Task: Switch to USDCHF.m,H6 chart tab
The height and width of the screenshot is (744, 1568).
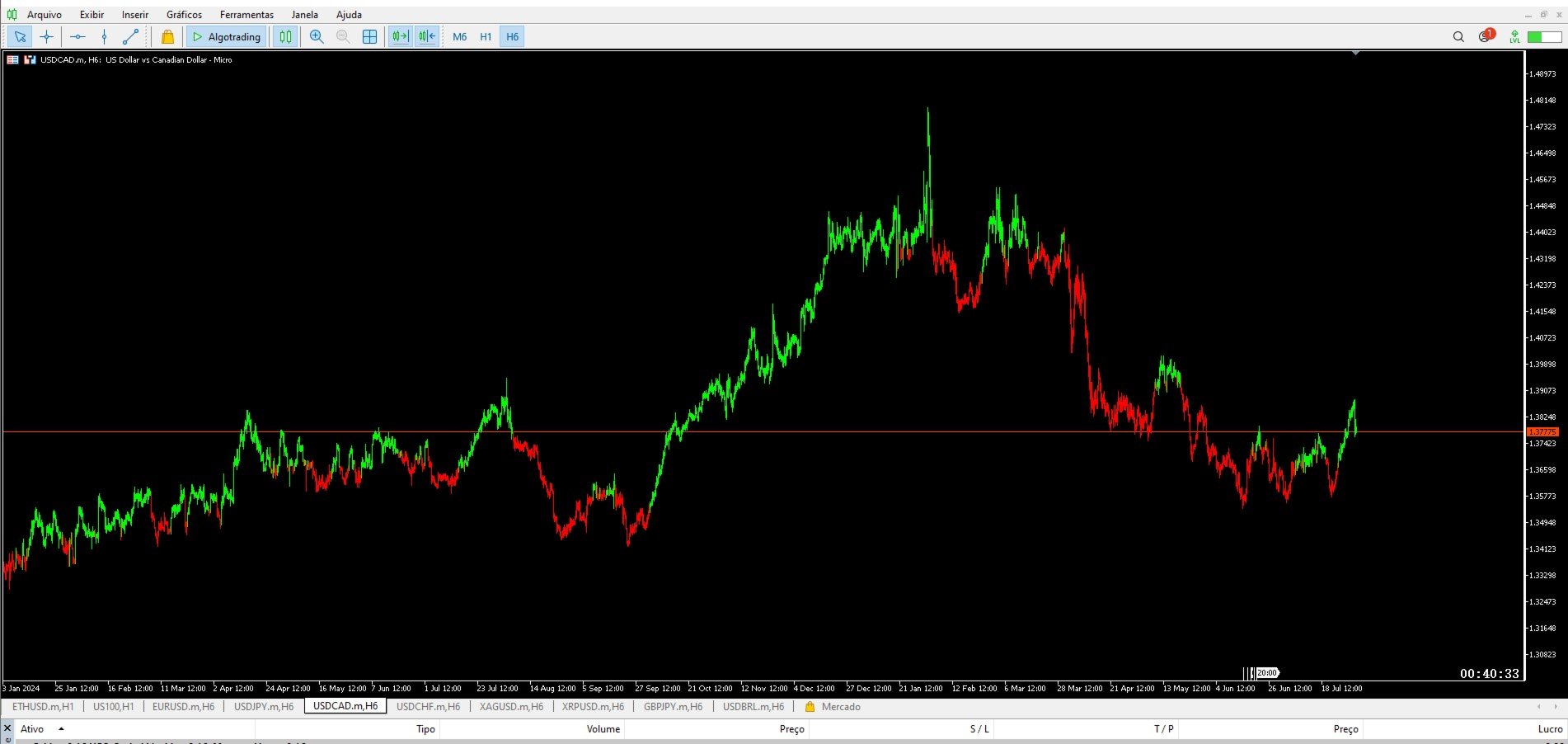Action: pyautogui.click(x=428, y=706)
